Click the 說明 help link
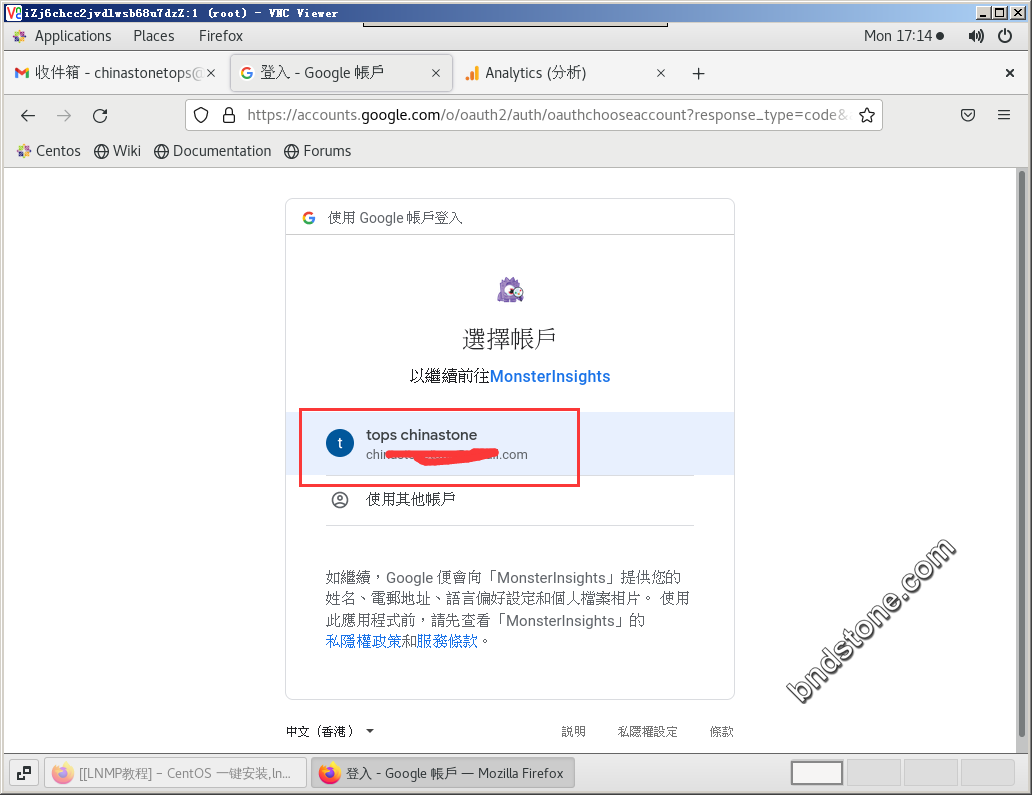This screenshot has width=1032, height=795. point(573,731)
